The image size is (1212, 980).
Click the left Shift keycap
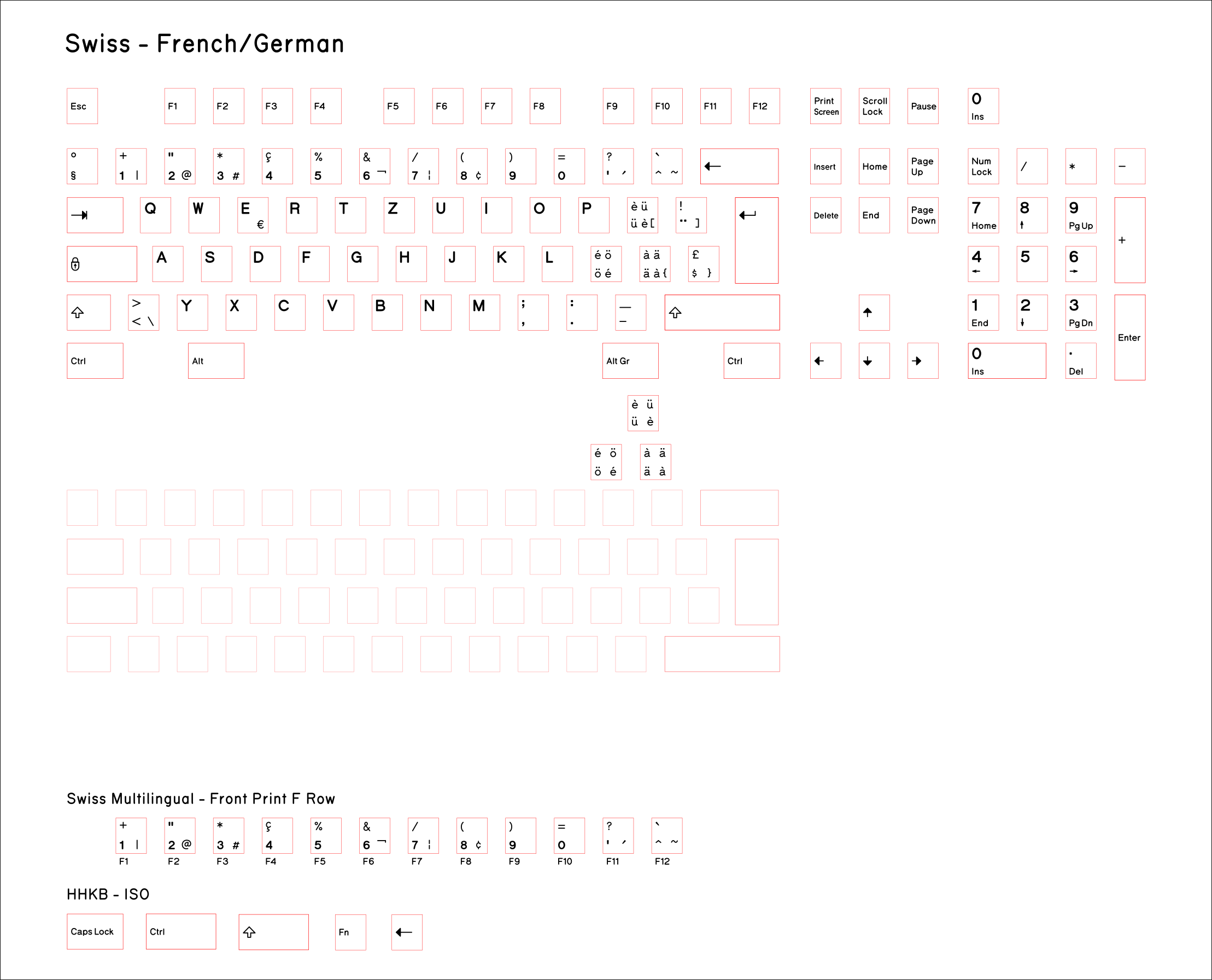click(x=88, y=312)
